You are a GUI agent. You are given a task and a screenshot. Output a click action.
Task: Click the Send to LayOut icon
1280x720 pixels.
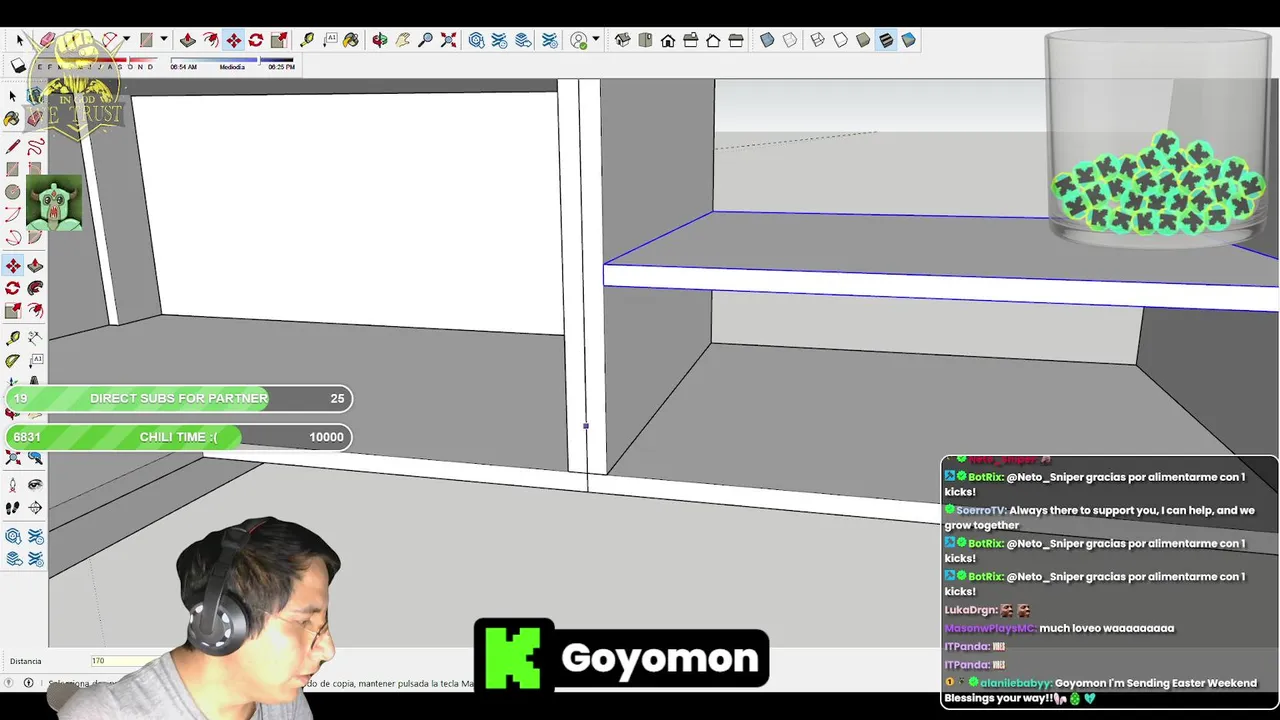click(x=523, y=40)
